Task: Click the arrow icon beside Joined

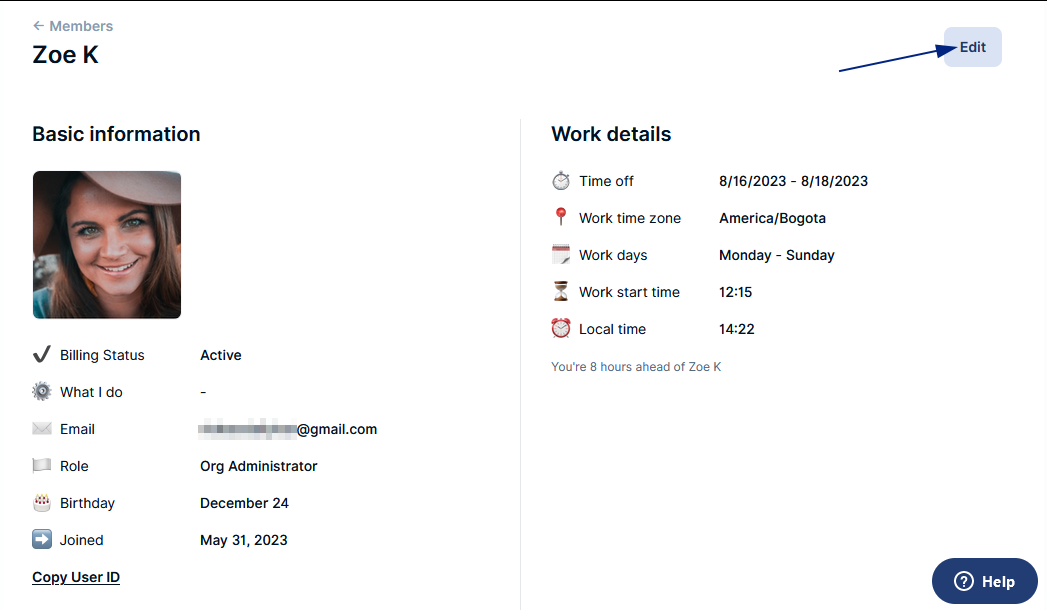Action: 42,540
